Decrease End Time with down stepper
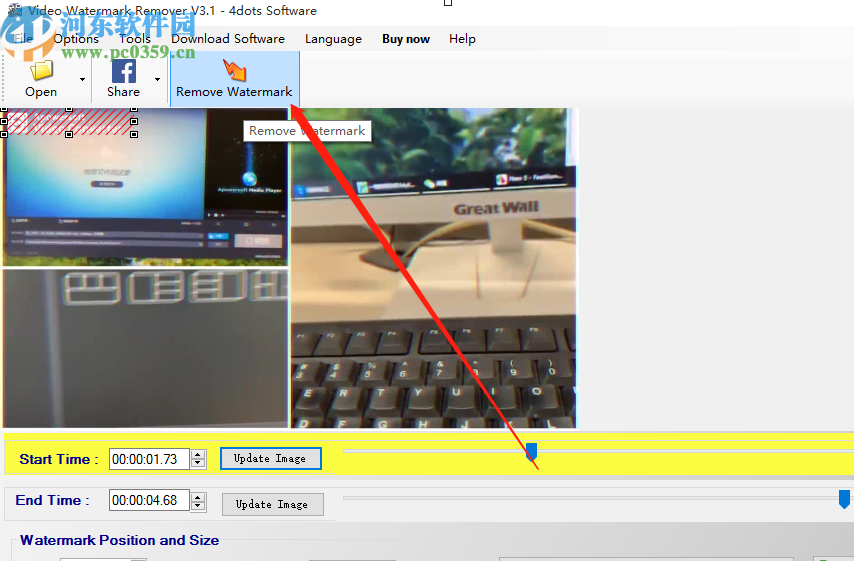Viewport: 854px width, 561px height. click(x=198, y=505)
